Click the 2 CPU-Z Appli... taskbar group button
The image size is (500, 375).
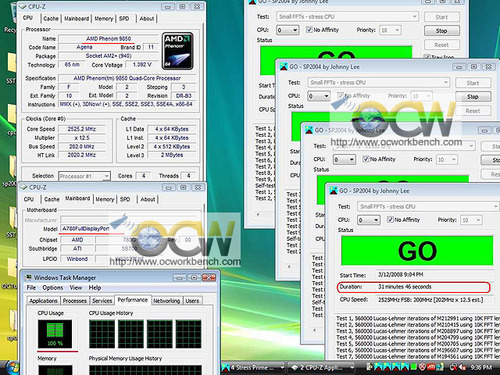tap(321, 367)
